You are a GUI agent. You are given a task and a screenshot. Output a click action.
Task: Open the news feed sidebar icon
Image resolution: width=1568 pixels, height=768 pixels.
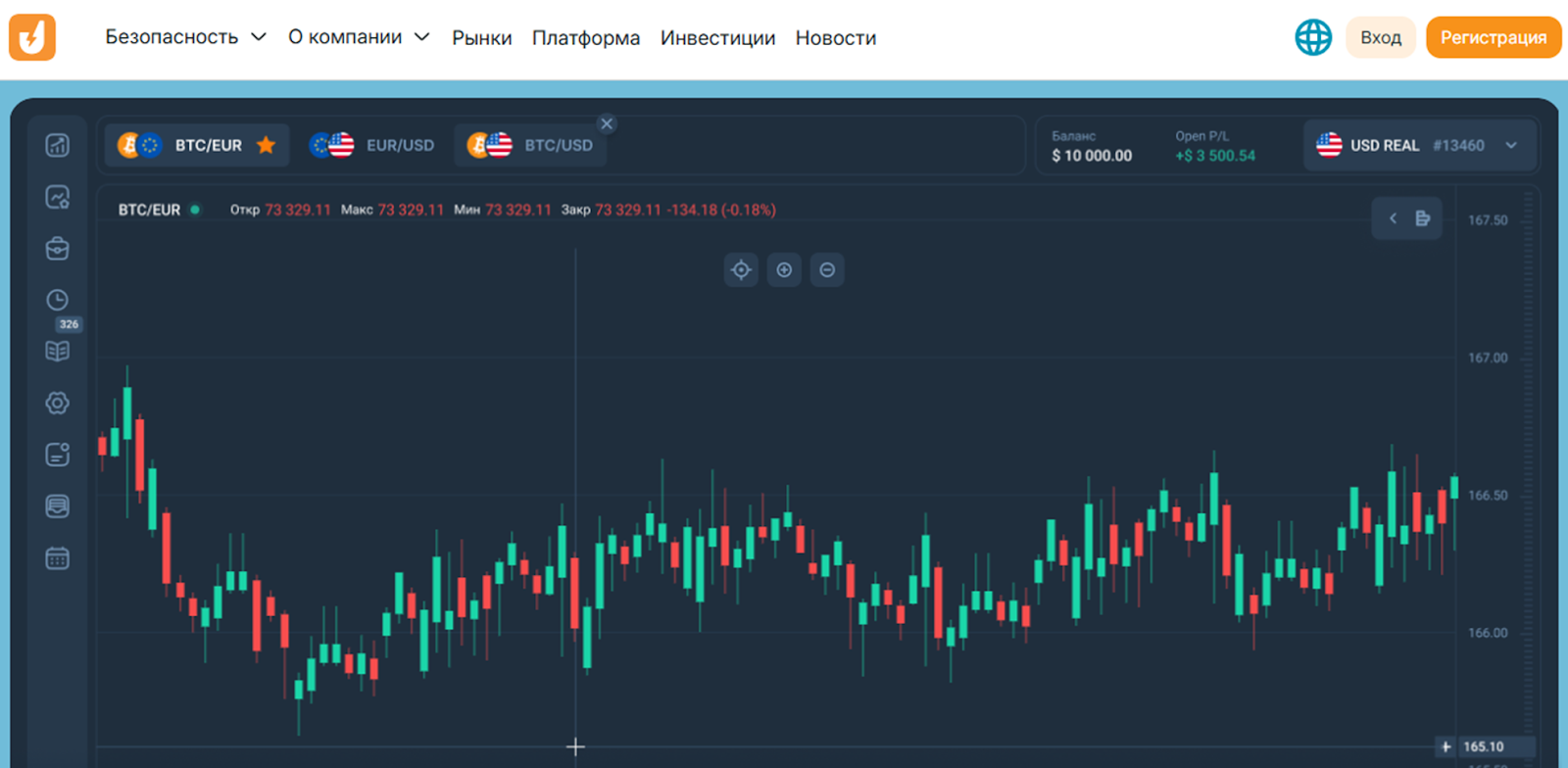pos(58,505)
